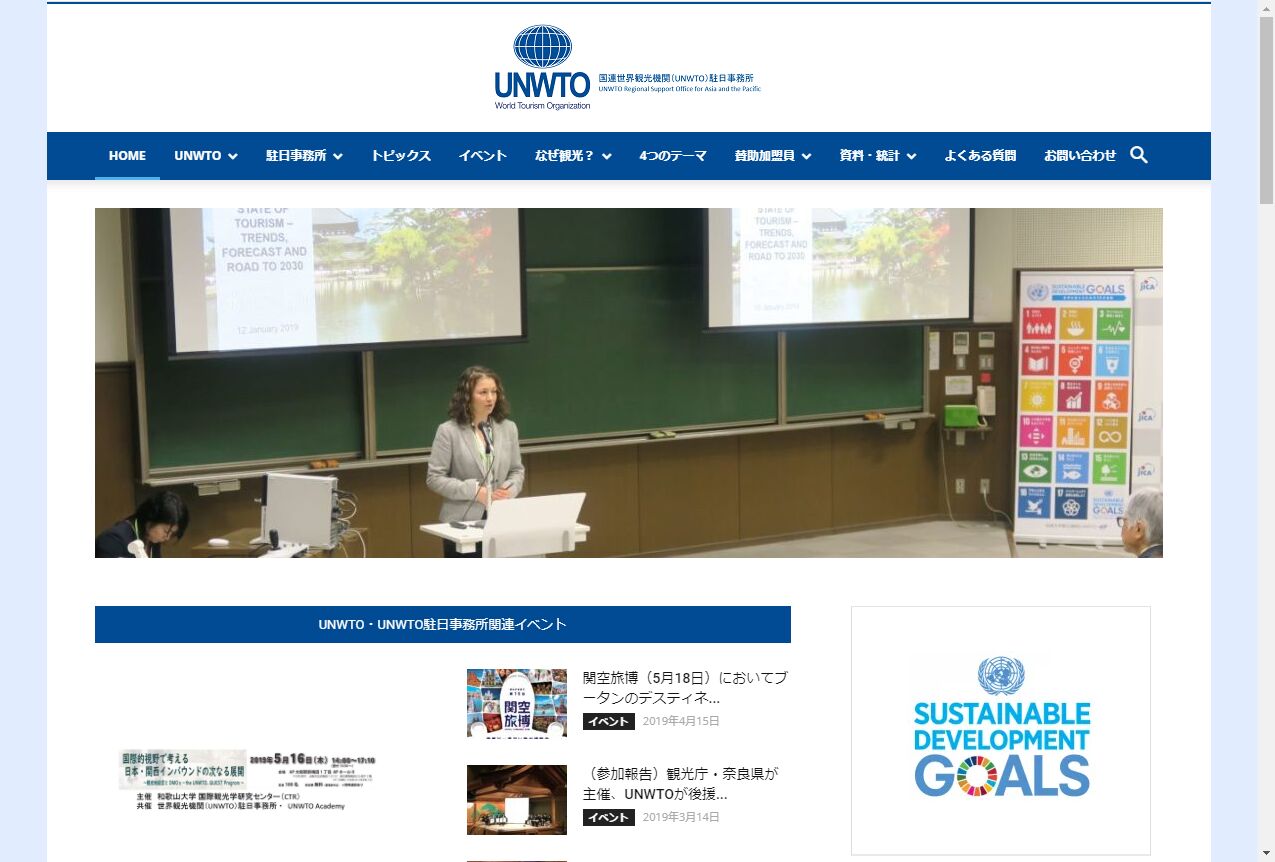Viewport: 1275px width, 862px height.
Task: Open the search magnifier icon
Action: (1139, 155)
